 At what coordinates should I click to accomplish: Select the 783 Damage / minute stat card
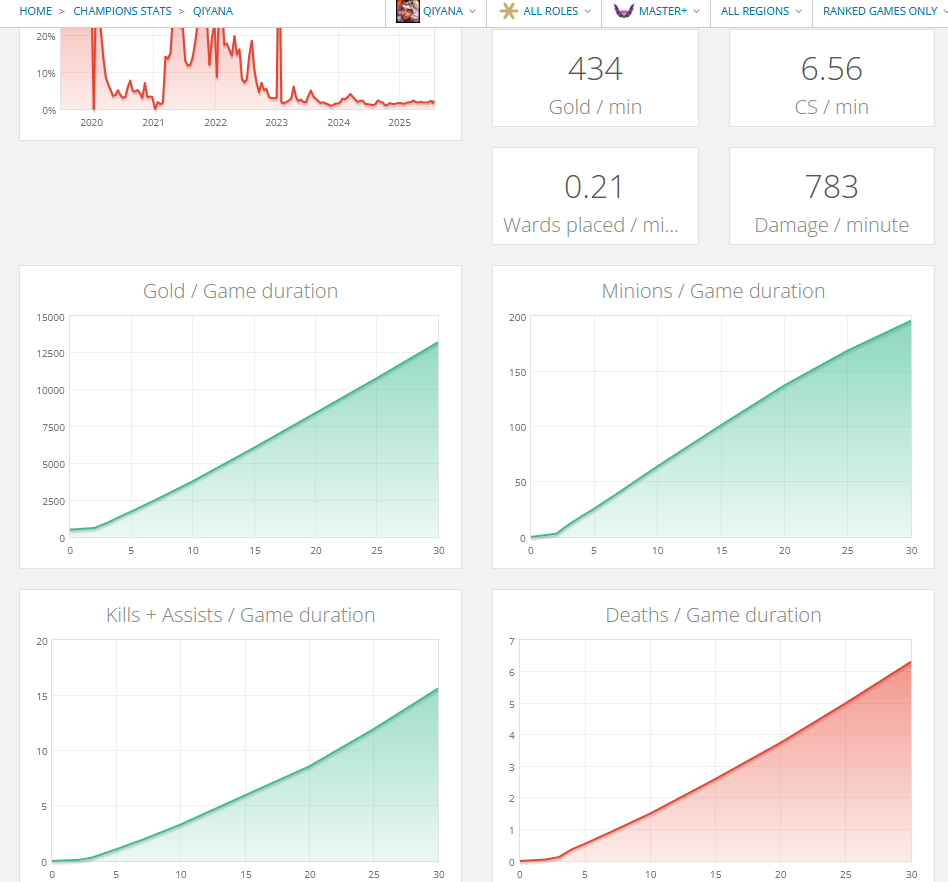[x=832, y=196]
